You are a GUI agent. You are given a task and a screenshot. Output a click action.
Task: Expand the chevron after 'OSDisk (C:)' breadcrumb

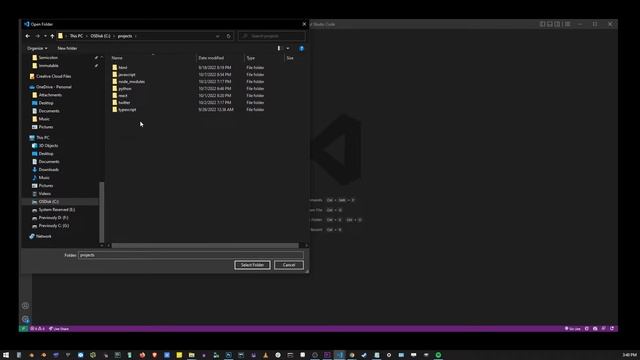pos(114,36)
